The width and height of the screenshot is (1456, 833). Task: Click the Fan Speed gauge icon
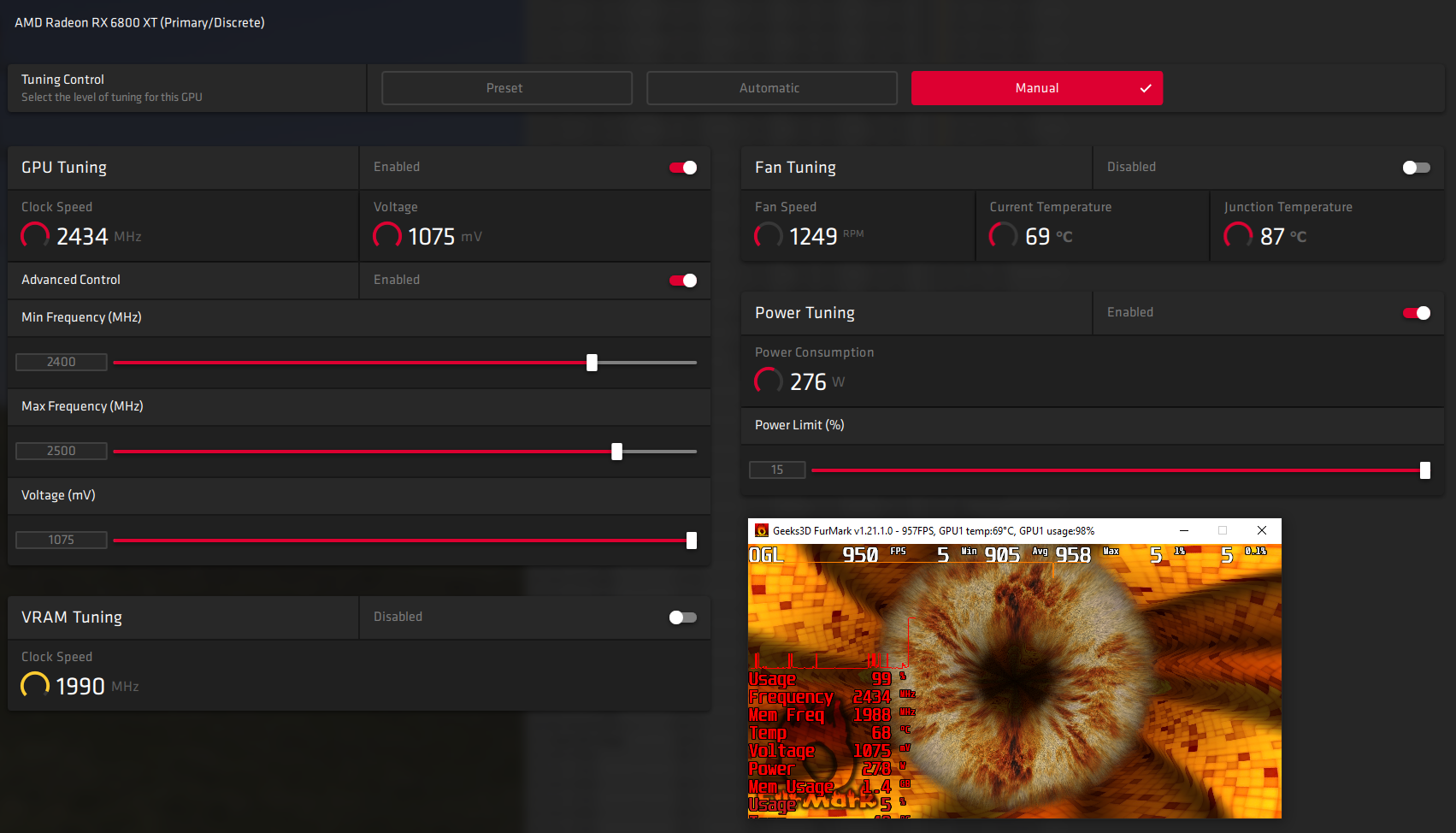coord(769,235)
